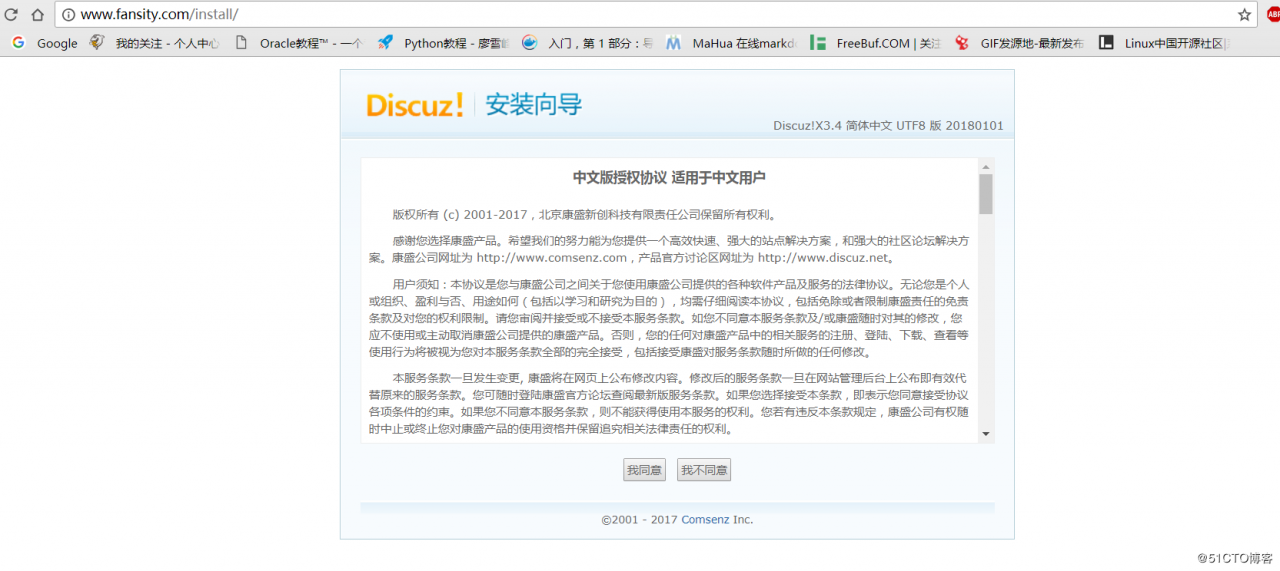This screenshot has height=571, width=1280.
Task: Go to the browser home page icon
Action: click(37, 14)
